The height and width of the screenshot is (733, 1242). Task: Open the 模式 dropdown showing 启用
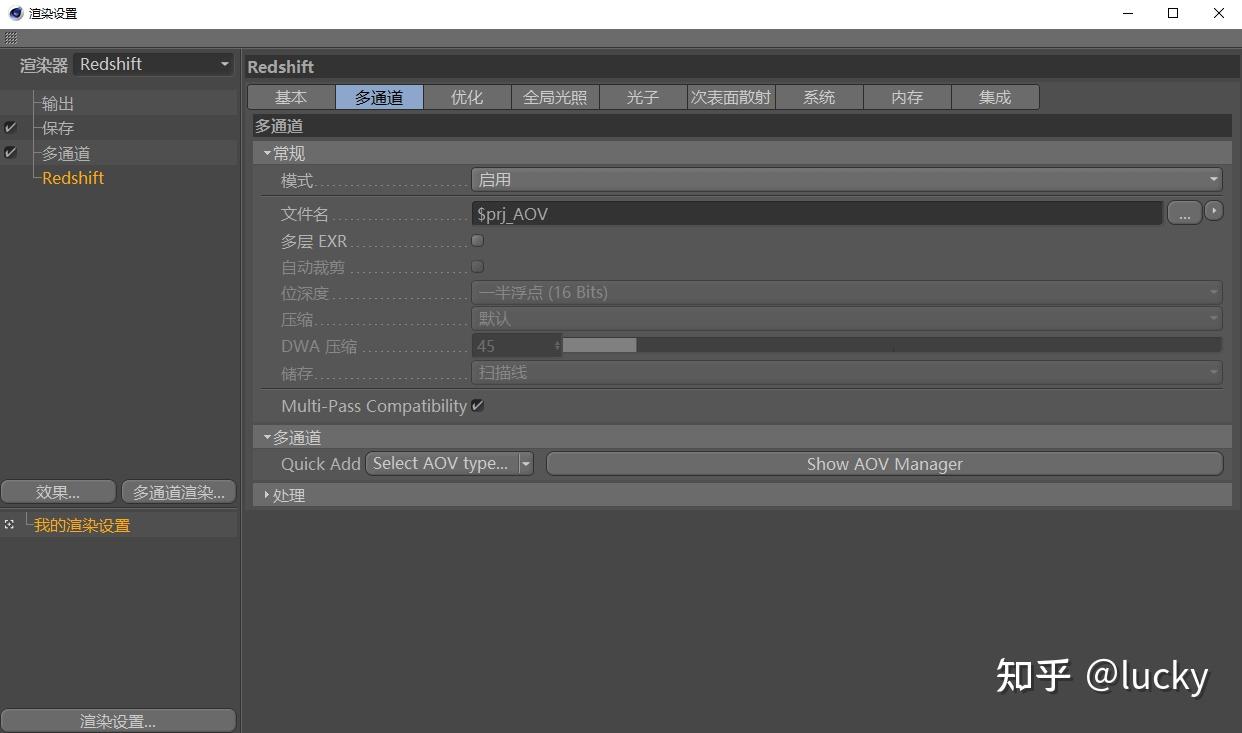[845, 179]
